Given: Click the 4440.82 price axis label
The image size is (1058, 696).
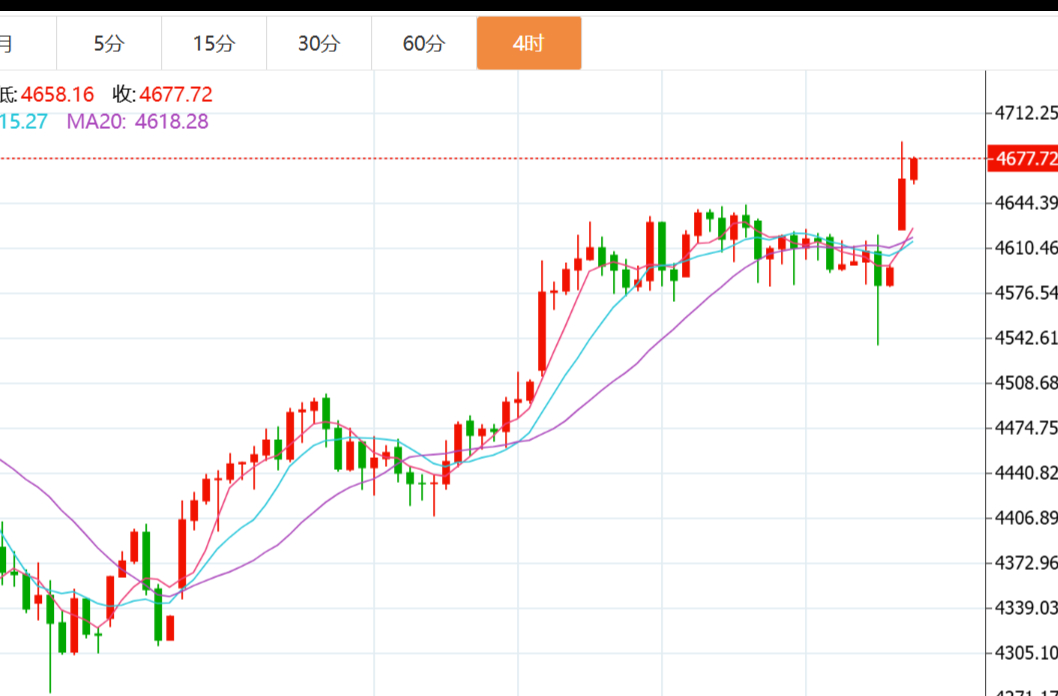Looking at the screenshot, I should coord(1026,473).
